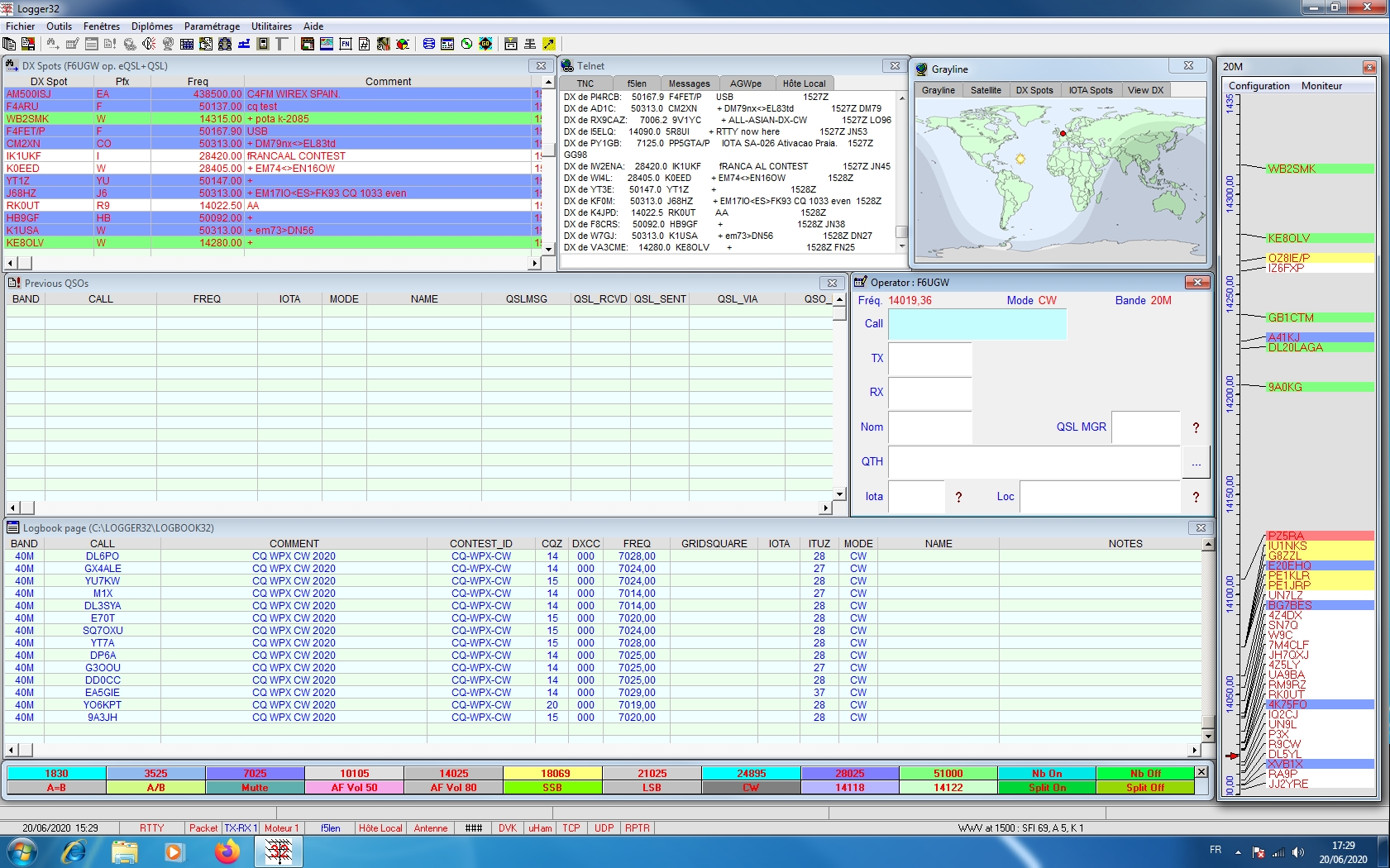Image resolution: width=1390 pixels, height=868 pixels.
Task: Click the GO toolbar icon
Action: pyautogui.click(x=485, y=44)
